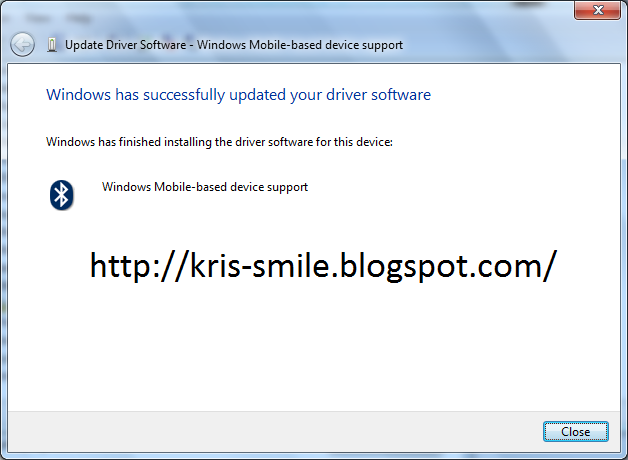The image size is (628, 460).
Task: Click the 'Windows has finished installing the driver software' text
Action: 219,142
